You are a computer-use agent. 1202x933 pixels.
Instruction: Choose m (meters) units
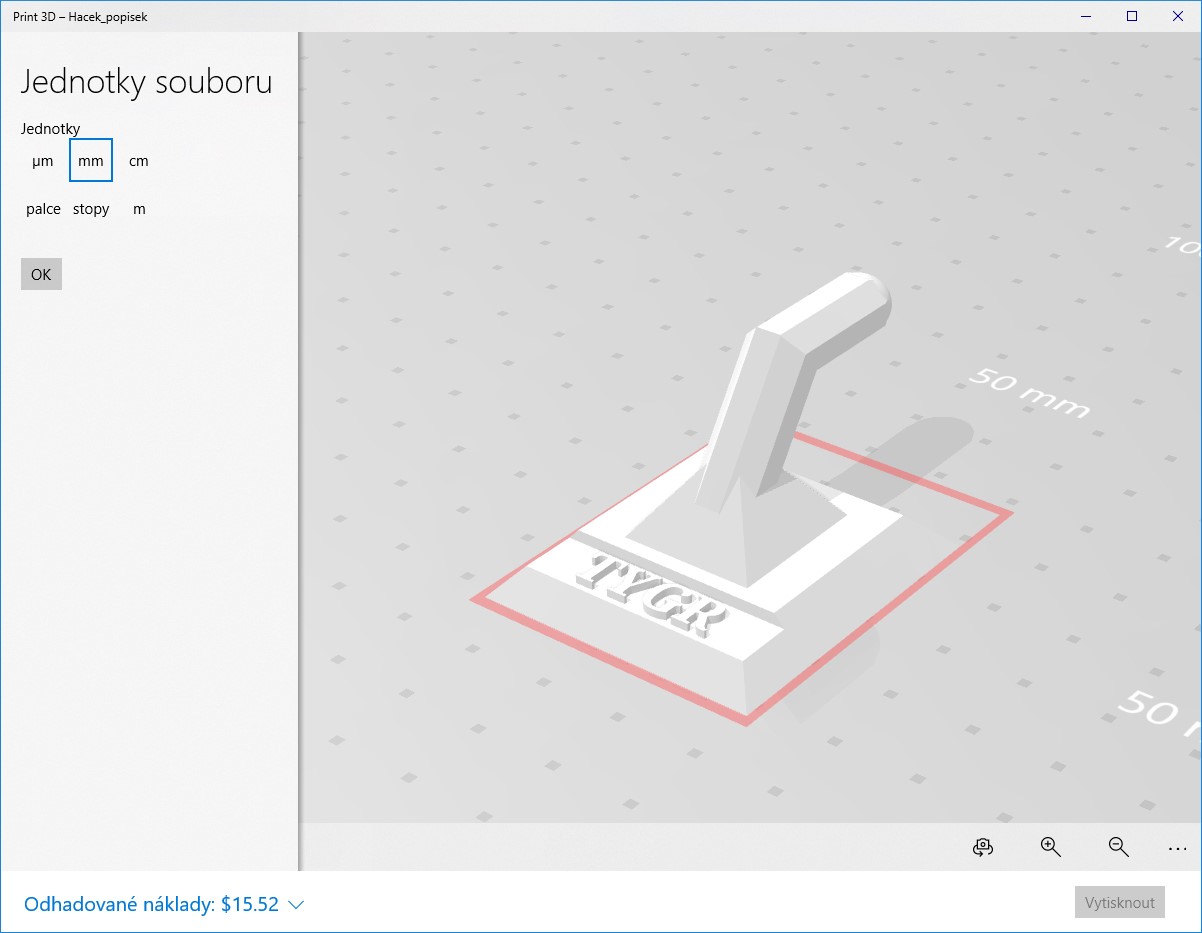[x=139, y=209]
